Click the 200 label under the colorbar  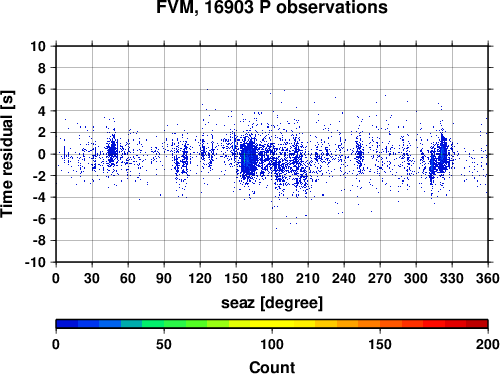(x=488, y=344)
